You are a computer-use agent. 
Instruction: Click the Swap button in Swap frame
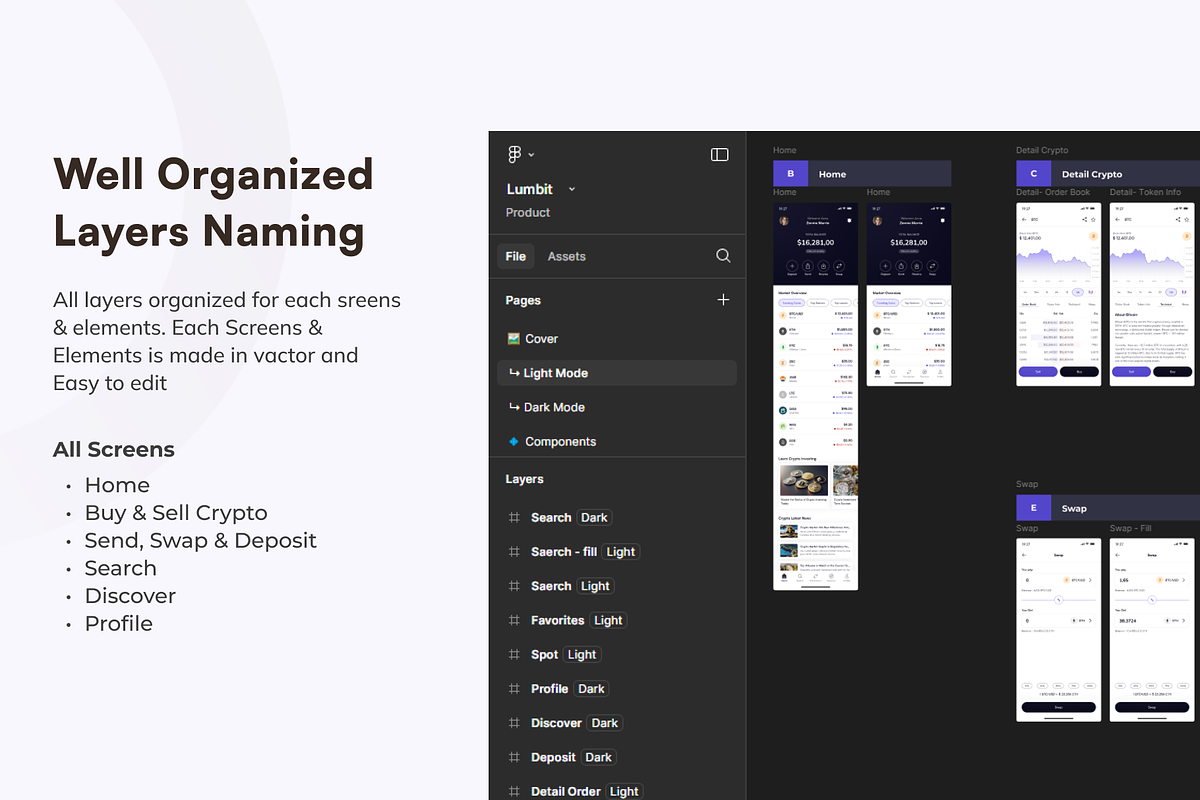[1059, 707]
